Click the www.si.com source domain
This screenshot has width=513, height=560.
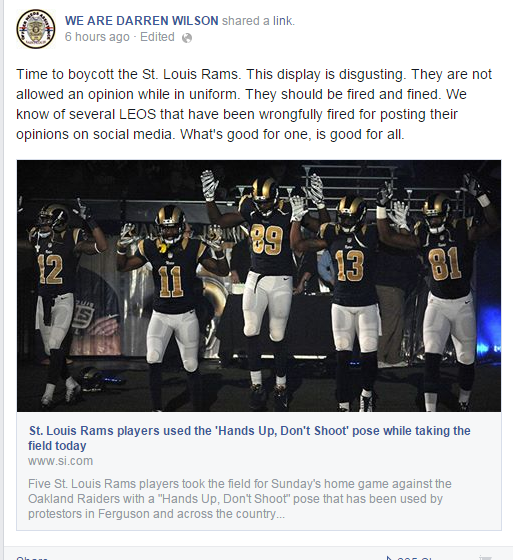tap(60, 461)
